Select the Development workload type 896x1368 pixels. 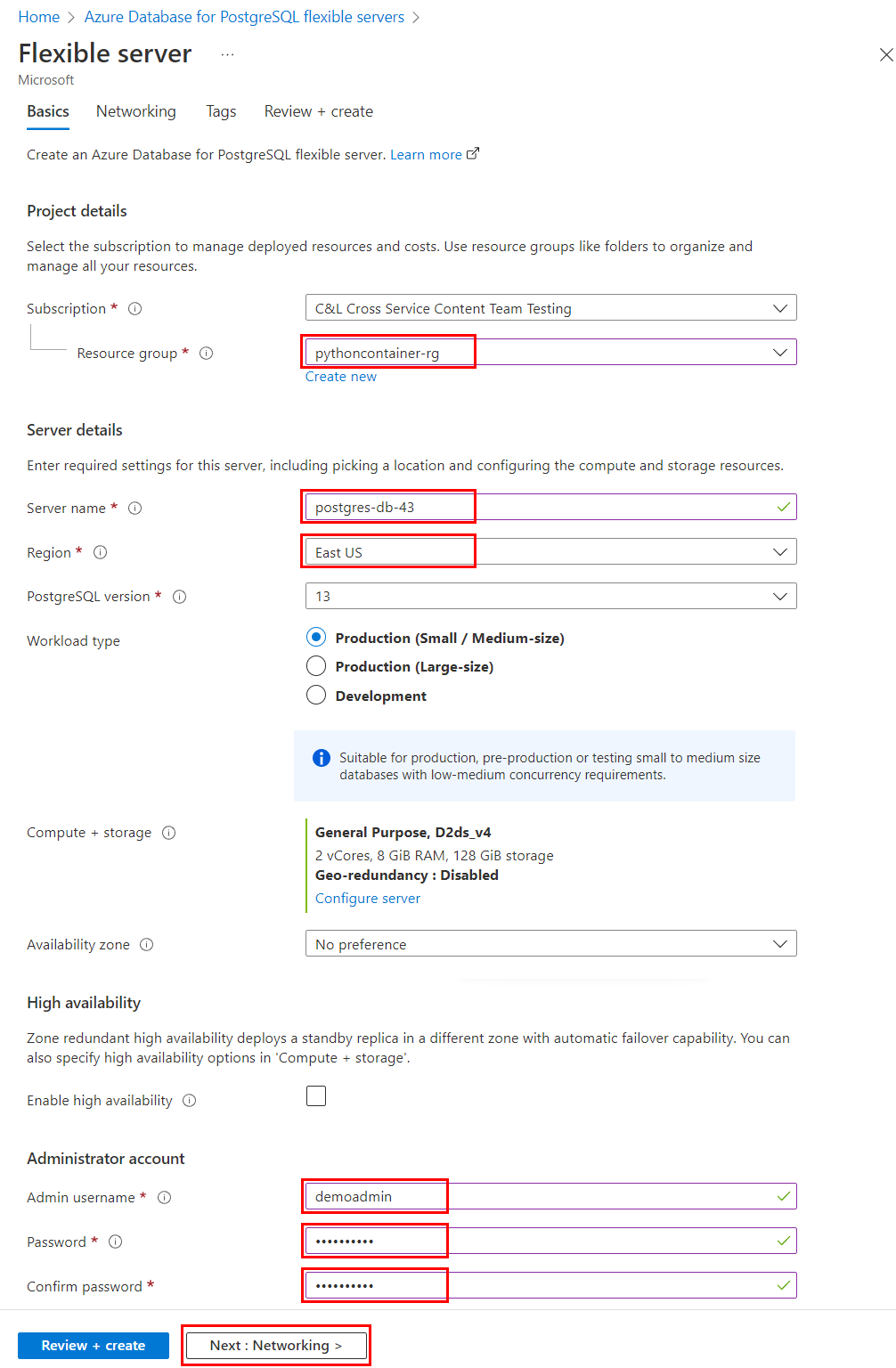pyautogui.click(x=316, y=695)
